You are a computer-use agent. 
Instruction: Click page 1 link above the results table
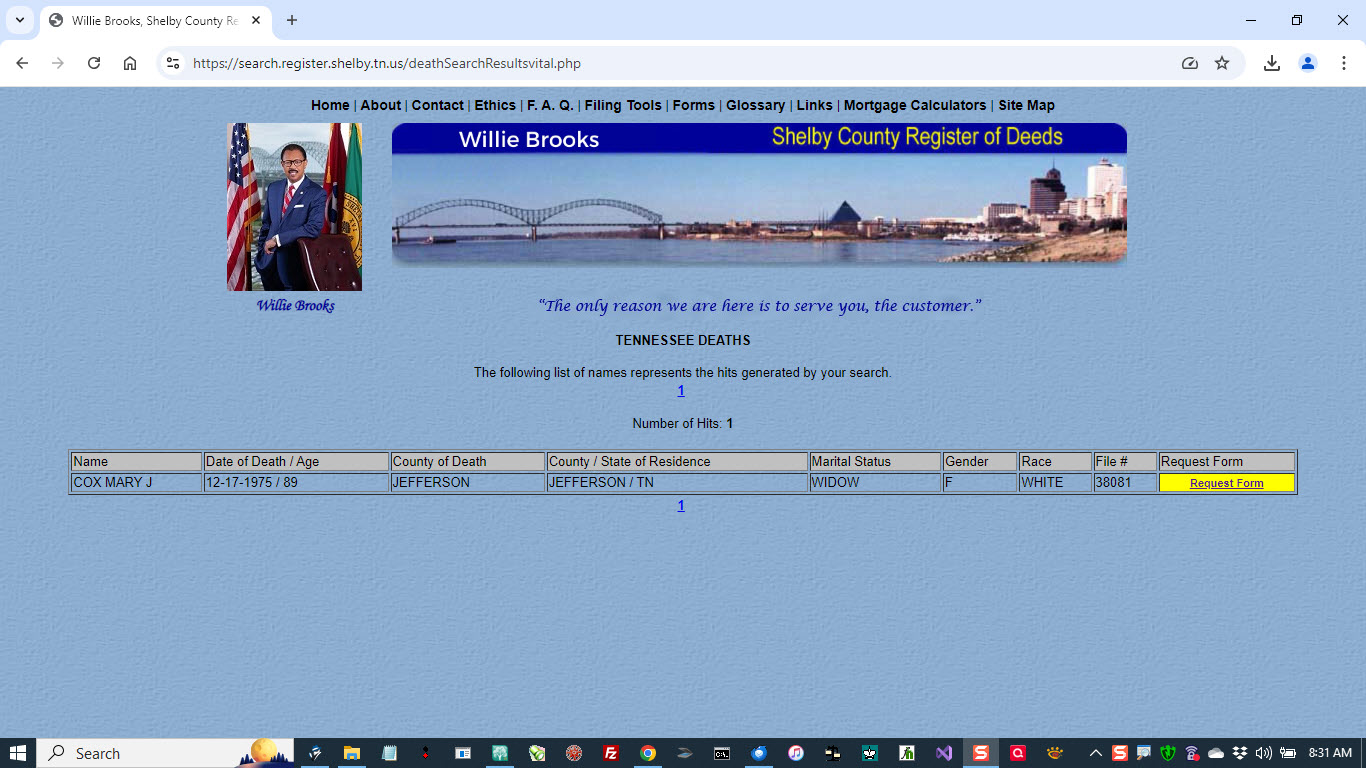click(681, 391)
